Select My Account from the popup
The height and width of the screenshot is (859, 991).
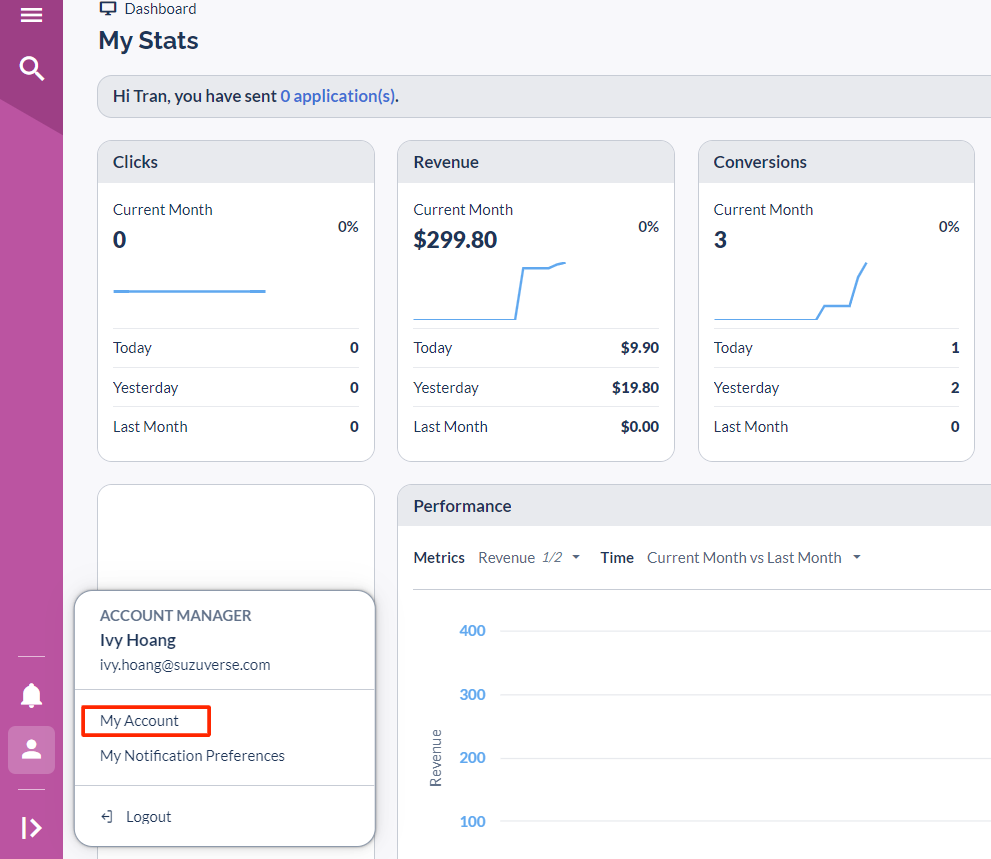point(140,721)
